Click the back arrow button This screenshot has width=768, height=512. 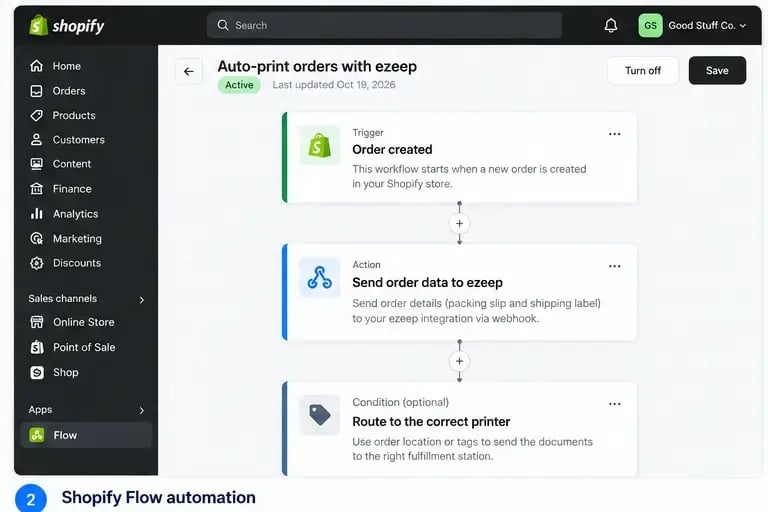click(x=189, y=72)
